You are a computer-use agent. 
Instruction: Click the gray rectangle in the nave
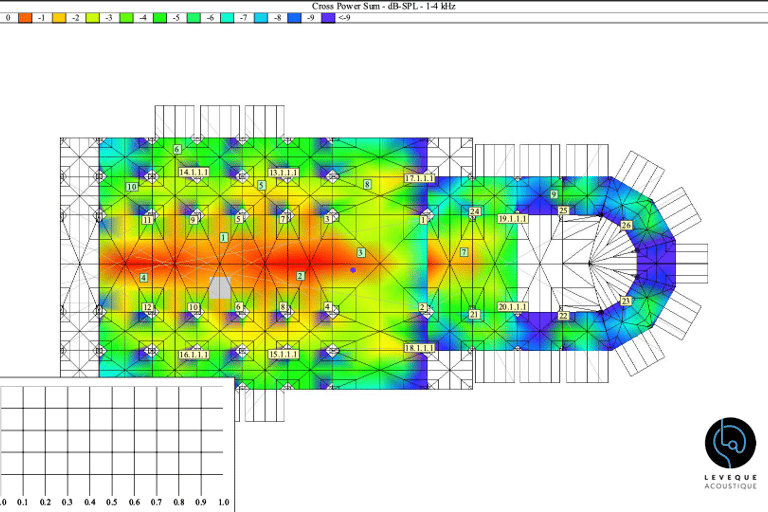point(220,288)
